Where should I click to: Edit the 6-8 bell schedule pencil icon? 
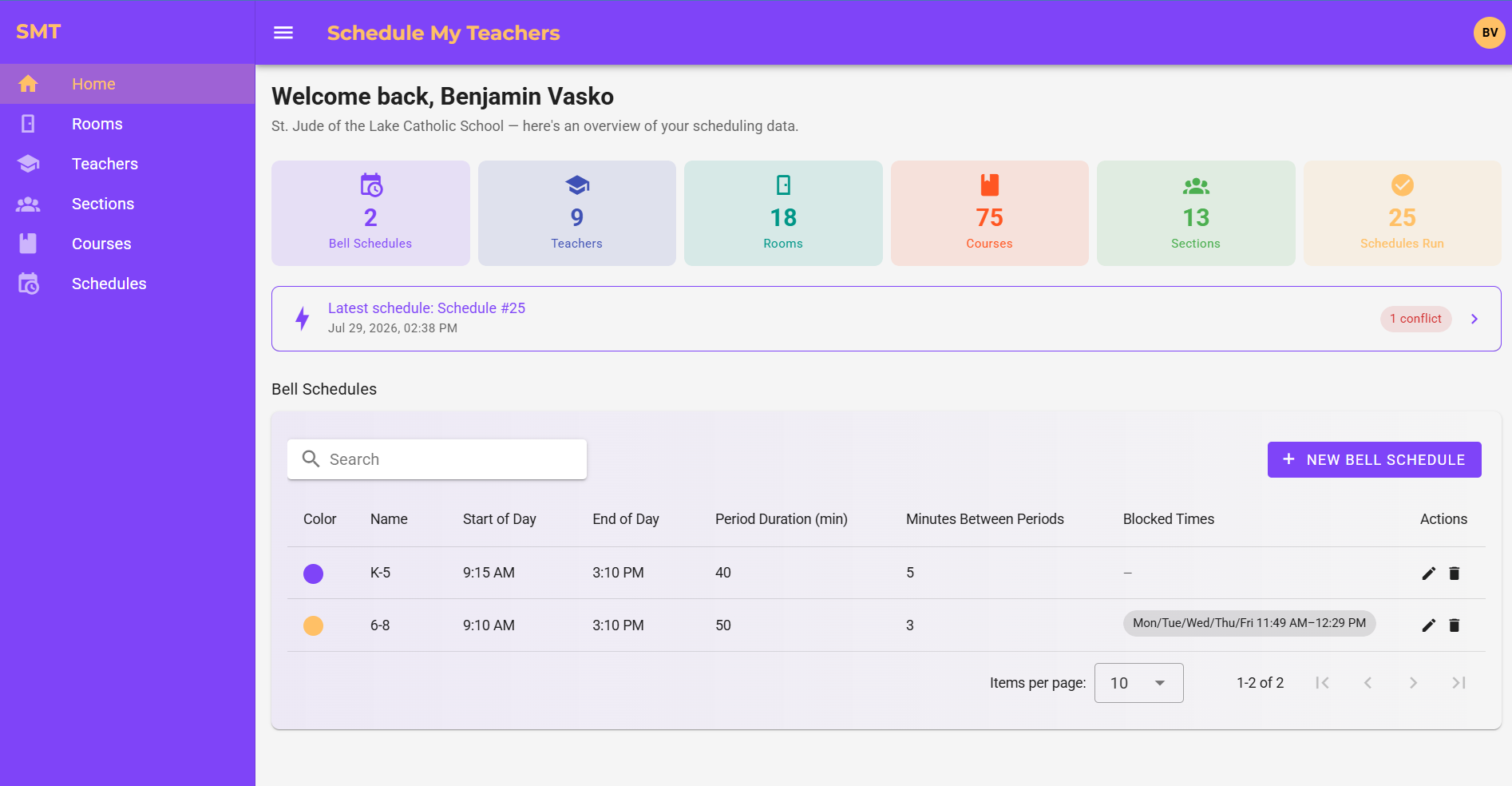point(1429,625)
